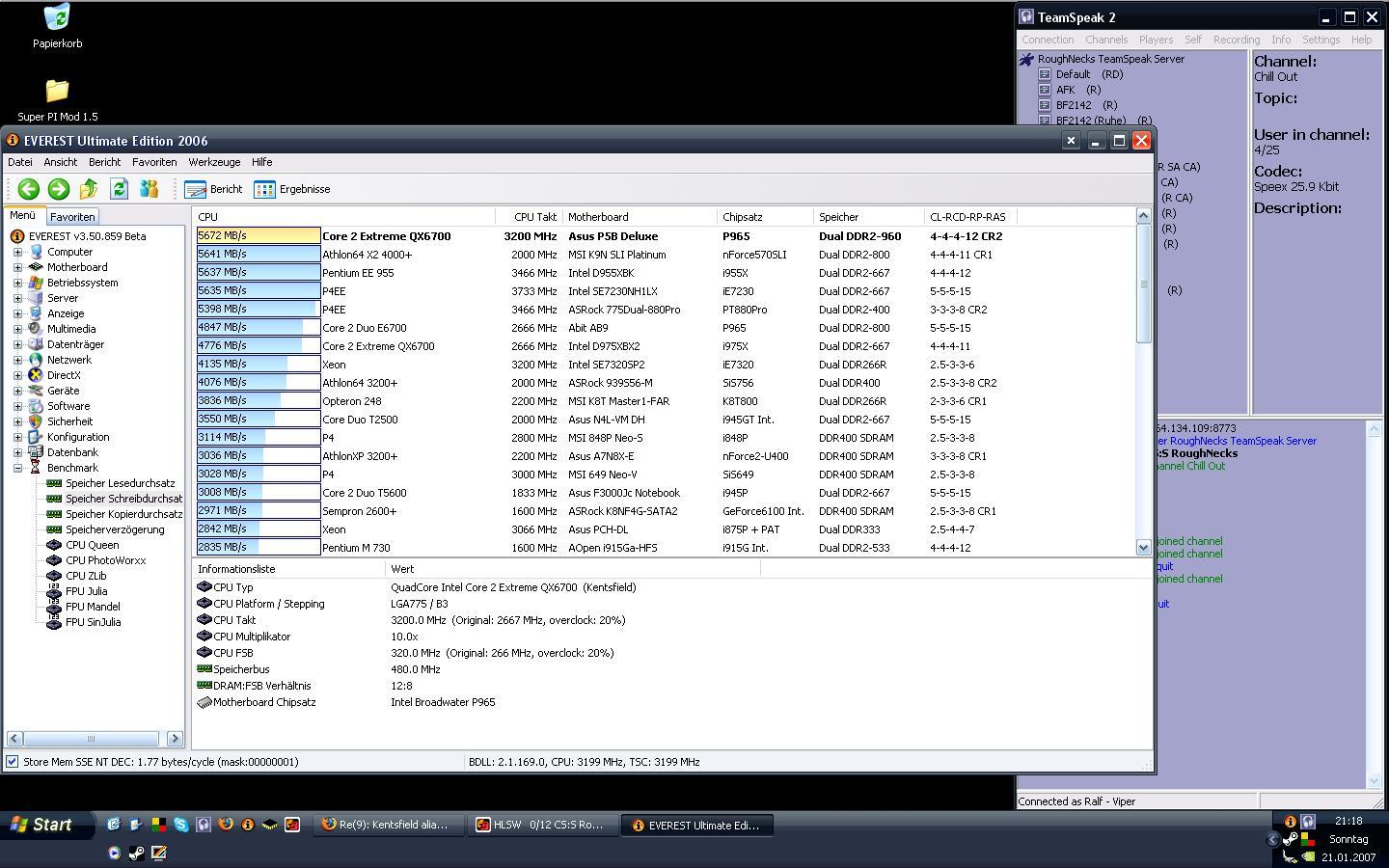Open the Werkzeuge menu
1389x868 pixels.
tap(214, 162)
